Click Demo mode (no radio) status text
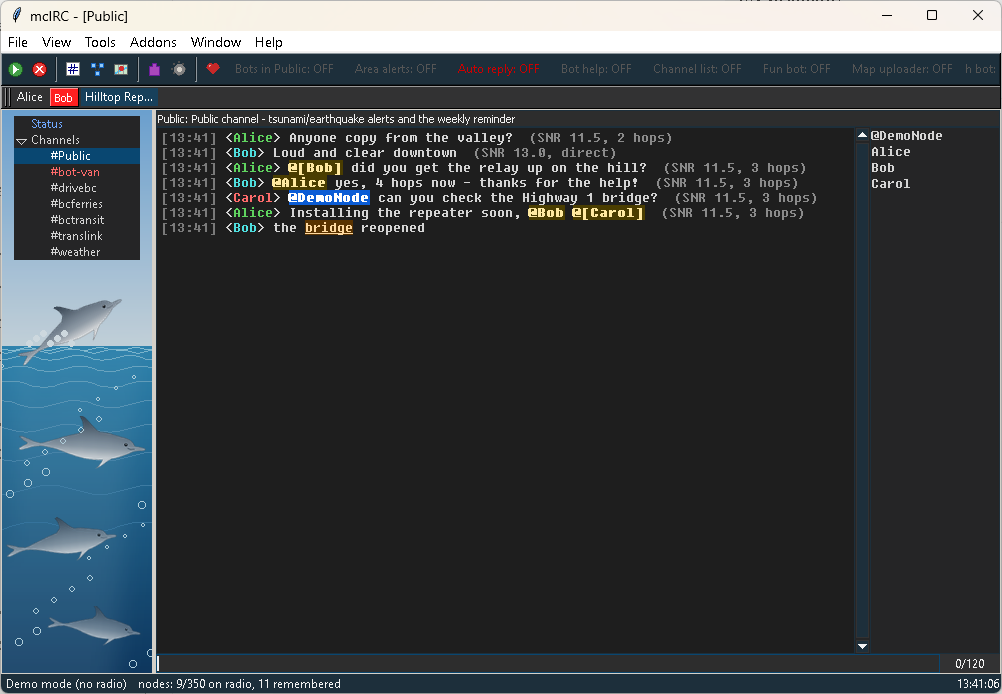This screenshot has width=1002, height=694. [x=66, y=684]
